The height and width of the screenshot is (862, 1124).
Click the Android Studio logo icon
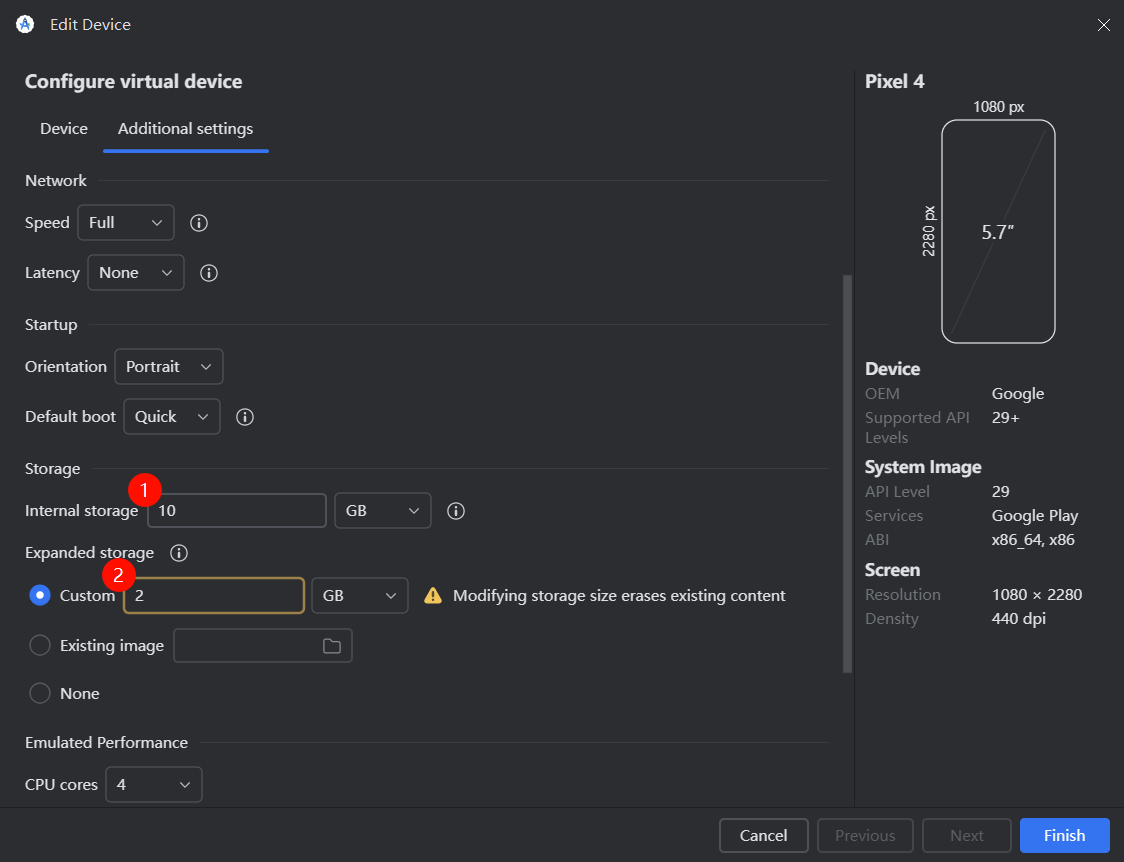pos(25,24)
